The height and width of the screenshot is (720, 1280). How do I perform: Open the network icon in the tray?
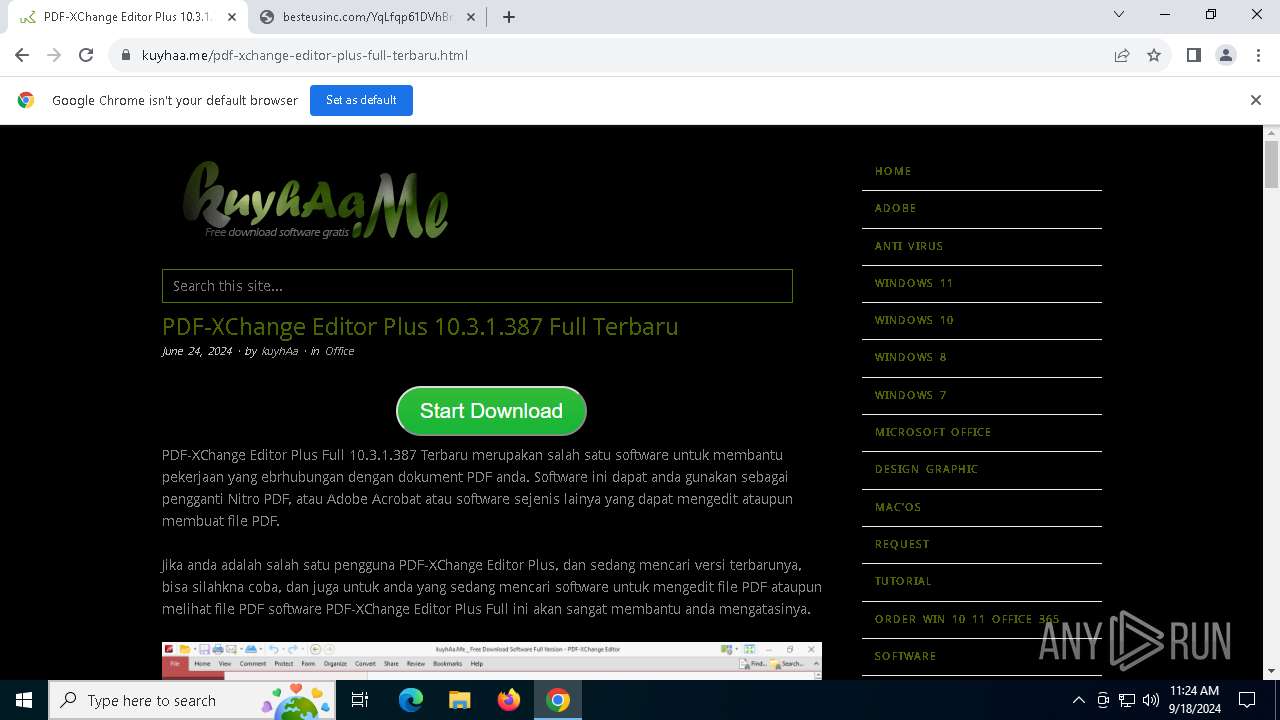coord(1127,700)
